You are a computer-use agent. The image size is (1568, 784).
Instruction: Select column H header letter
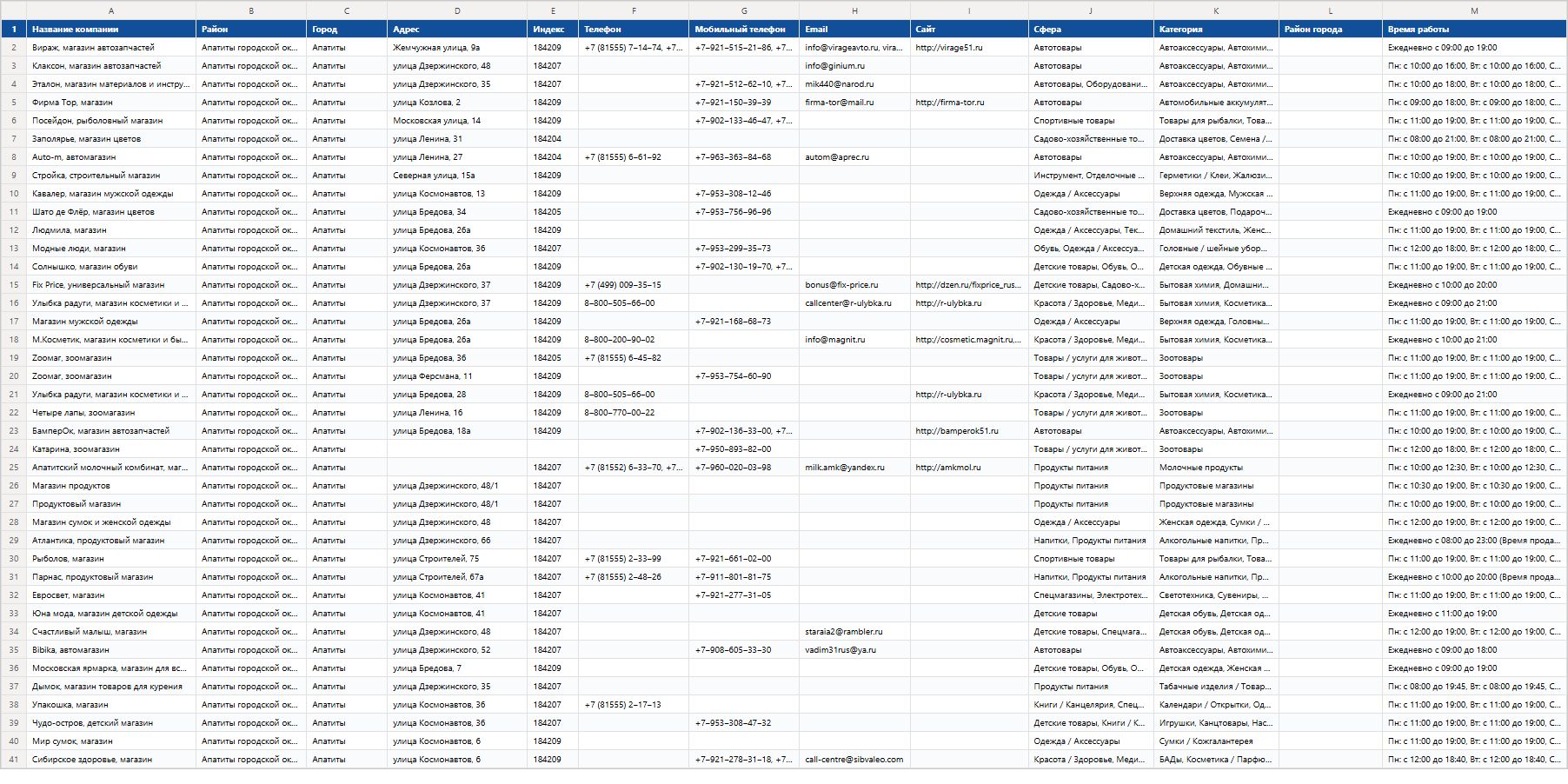pyautogui.click(x=854, y=10)
